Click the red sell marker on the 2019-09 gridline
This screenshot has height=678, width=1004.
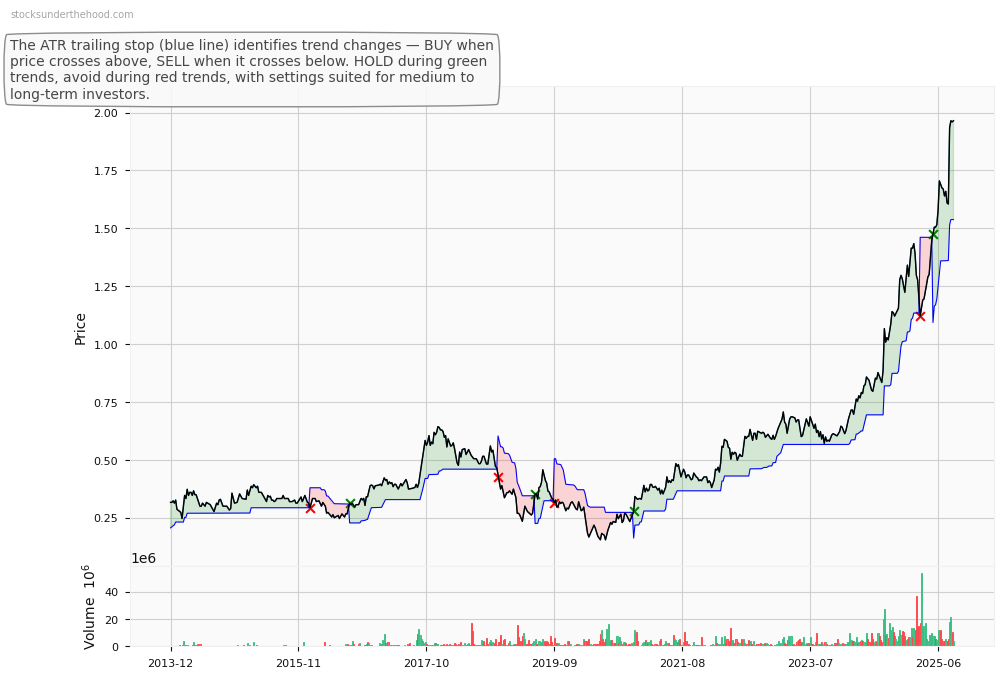point(555,503)
